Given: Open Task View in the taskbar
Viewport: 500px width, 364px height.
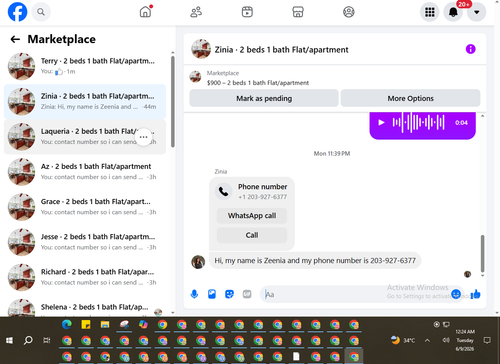Looking at the screenshot, I should (47, 340).
